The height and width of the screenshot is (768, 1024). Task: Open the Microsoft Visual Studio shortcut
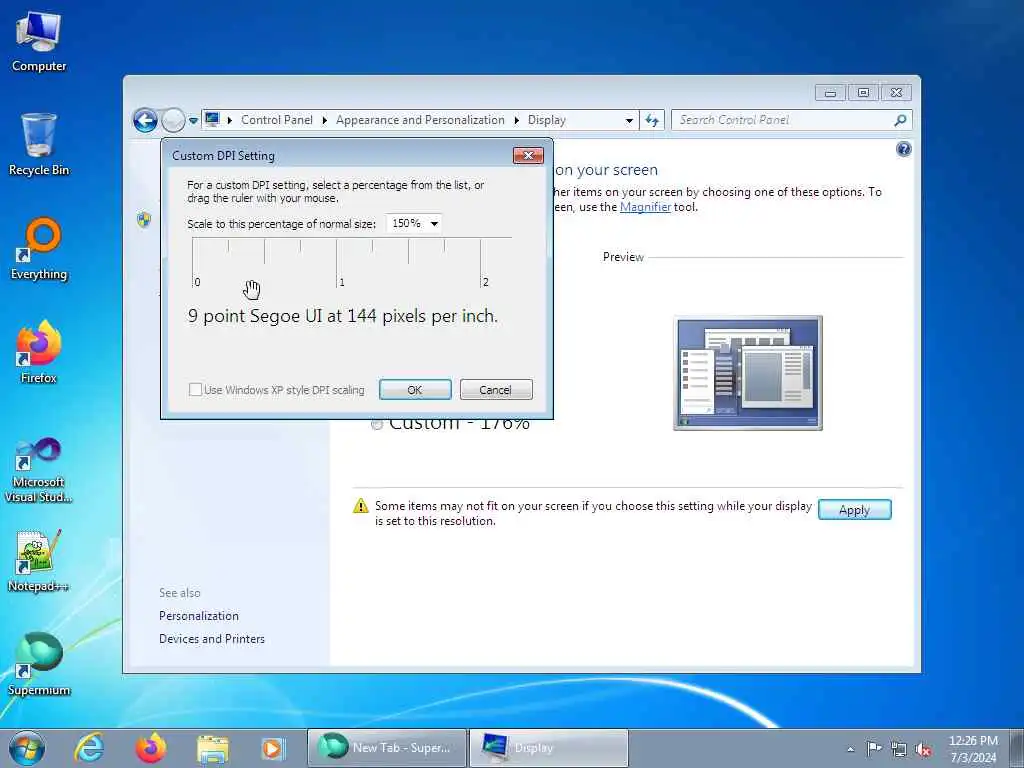coord(39,470)
